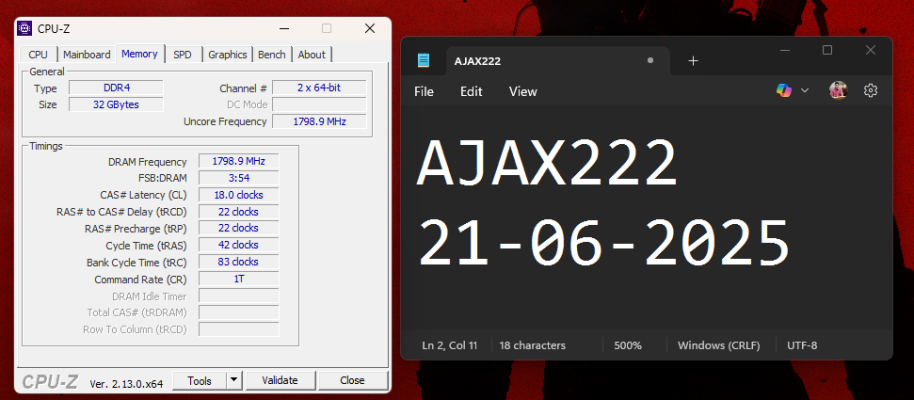Screen dimensions: 914x400
Task: Click the CPU-Z Close button at bottom
Action: click(352, 380)
